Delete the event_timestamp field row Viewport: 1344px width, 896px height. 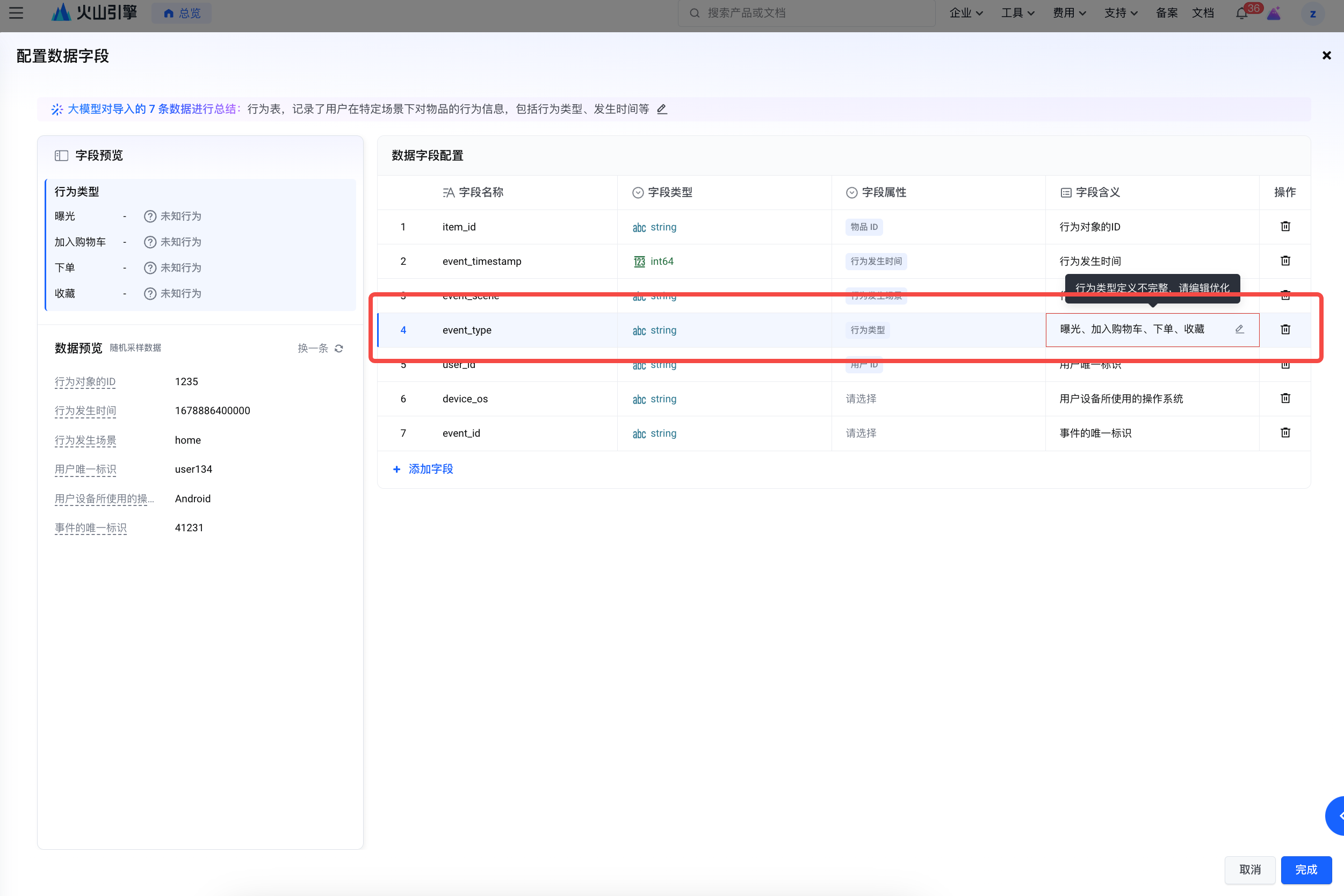1284,261
